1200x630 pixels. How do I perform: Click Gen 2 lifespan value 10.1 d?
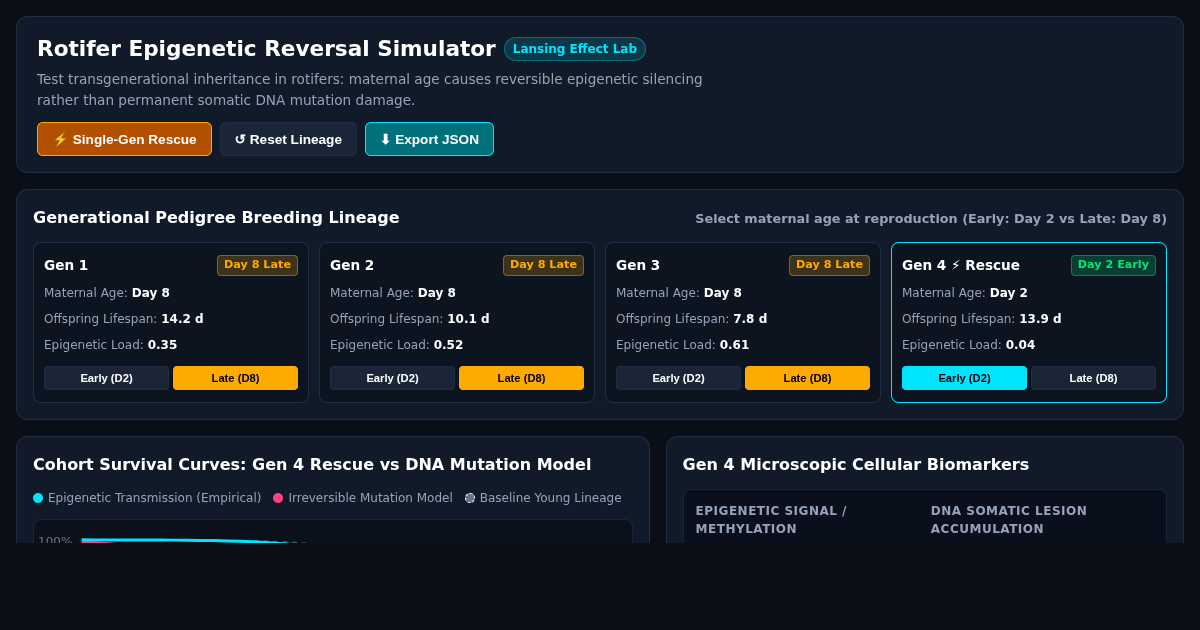point(468,319)
